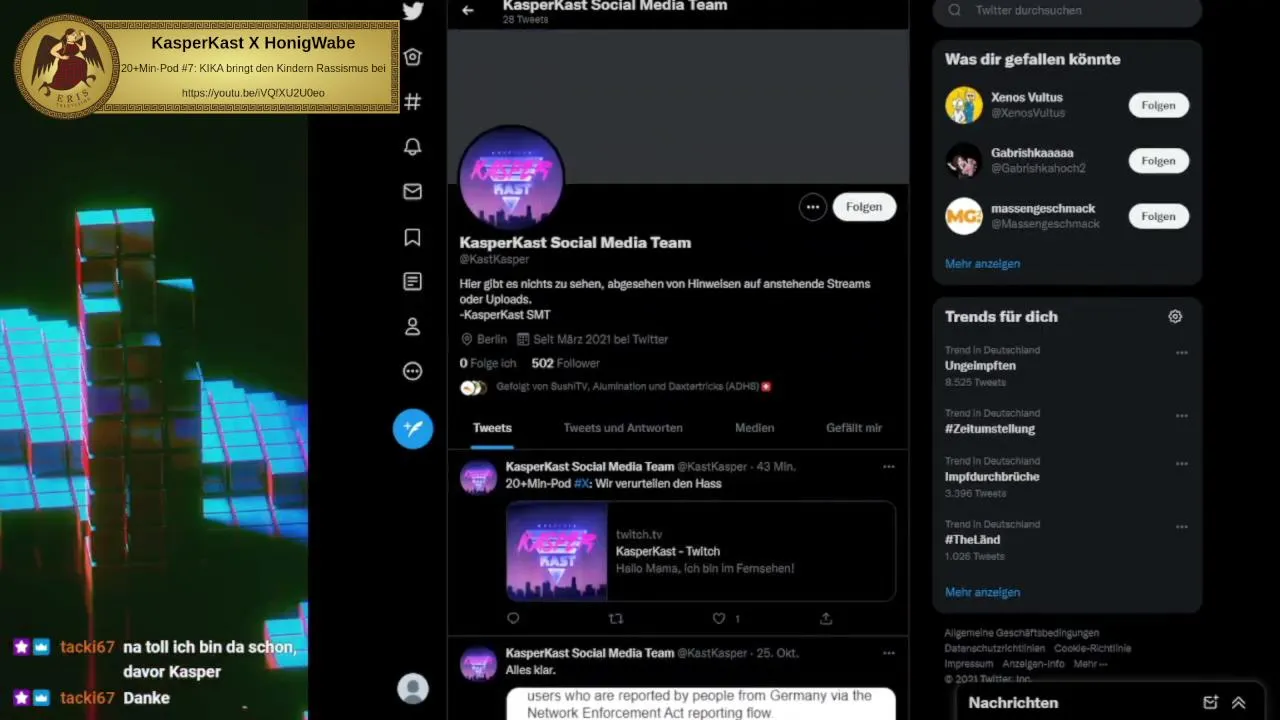This screenshot has height=720, width=1280.
Task: Expand 'Mehr ···' footer link
Action: [x=1090, y=664]
